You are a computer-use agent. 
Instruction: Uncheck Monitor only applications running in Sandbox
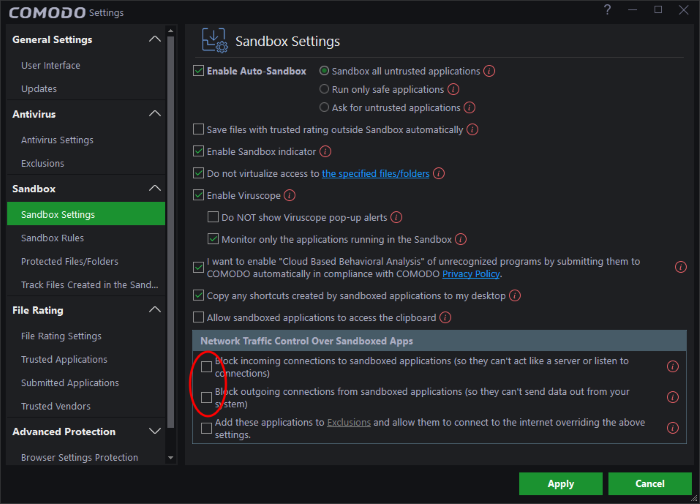(213, 239)
